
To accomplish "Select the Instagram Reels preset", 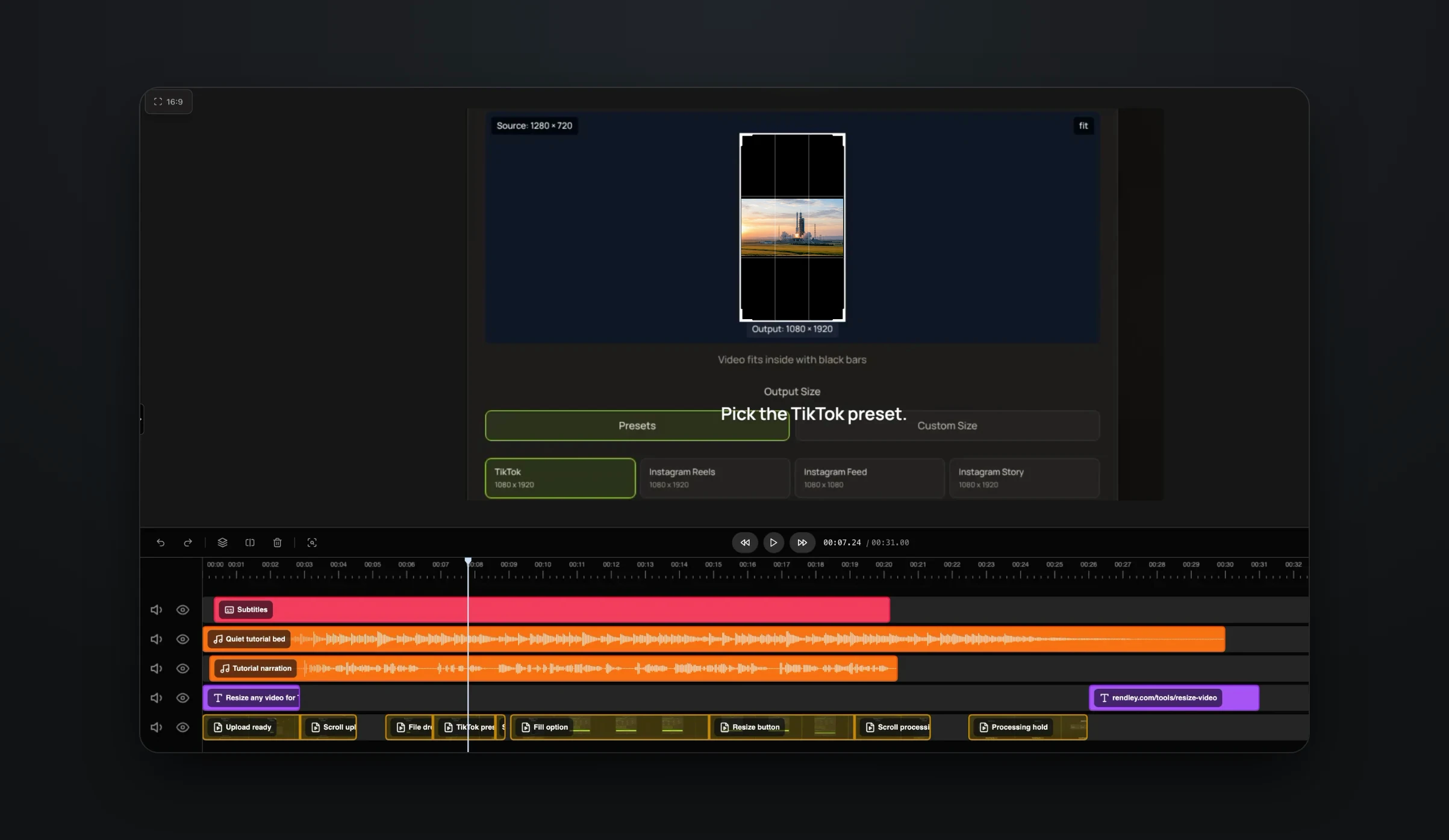I will 715,478.
